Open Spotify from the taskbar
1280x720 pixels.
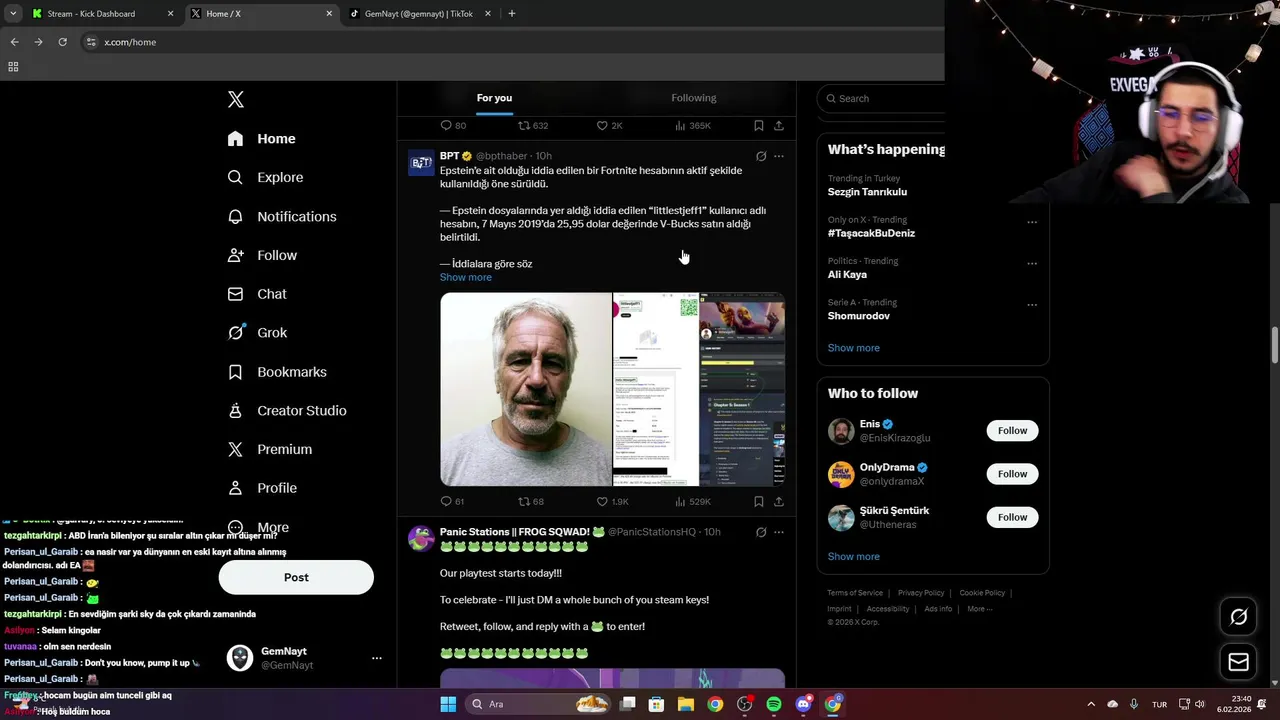pos(774,704)
